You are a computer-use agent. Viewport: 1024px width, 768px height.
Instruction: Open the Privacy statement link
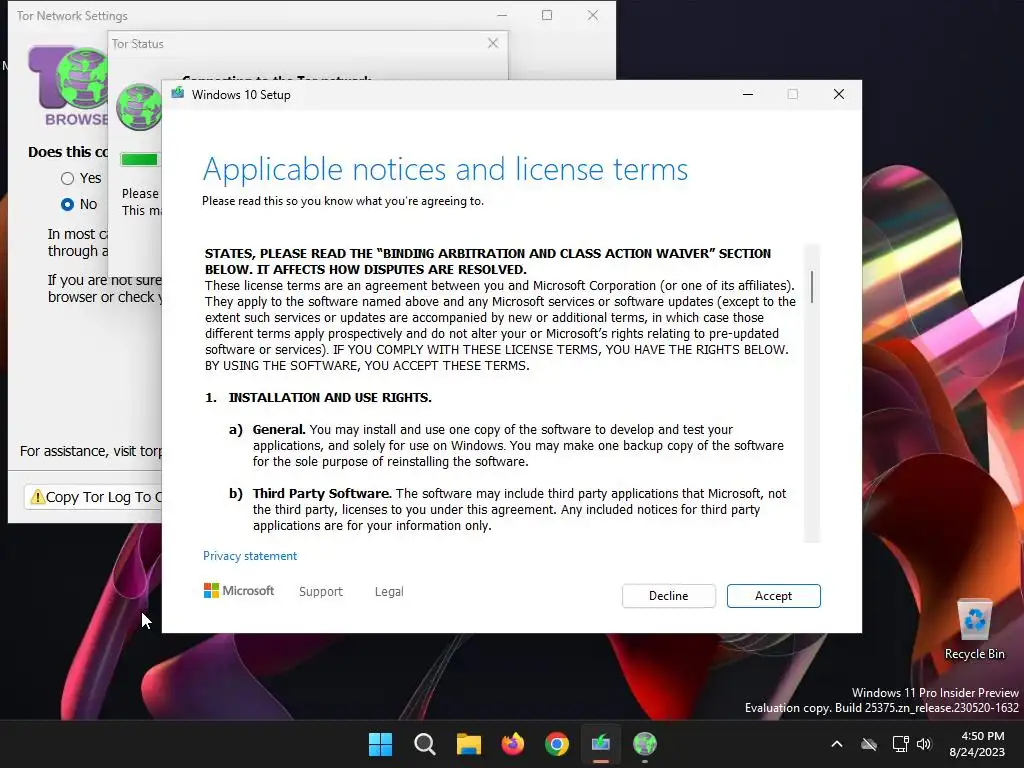click(x=249, y=556)
